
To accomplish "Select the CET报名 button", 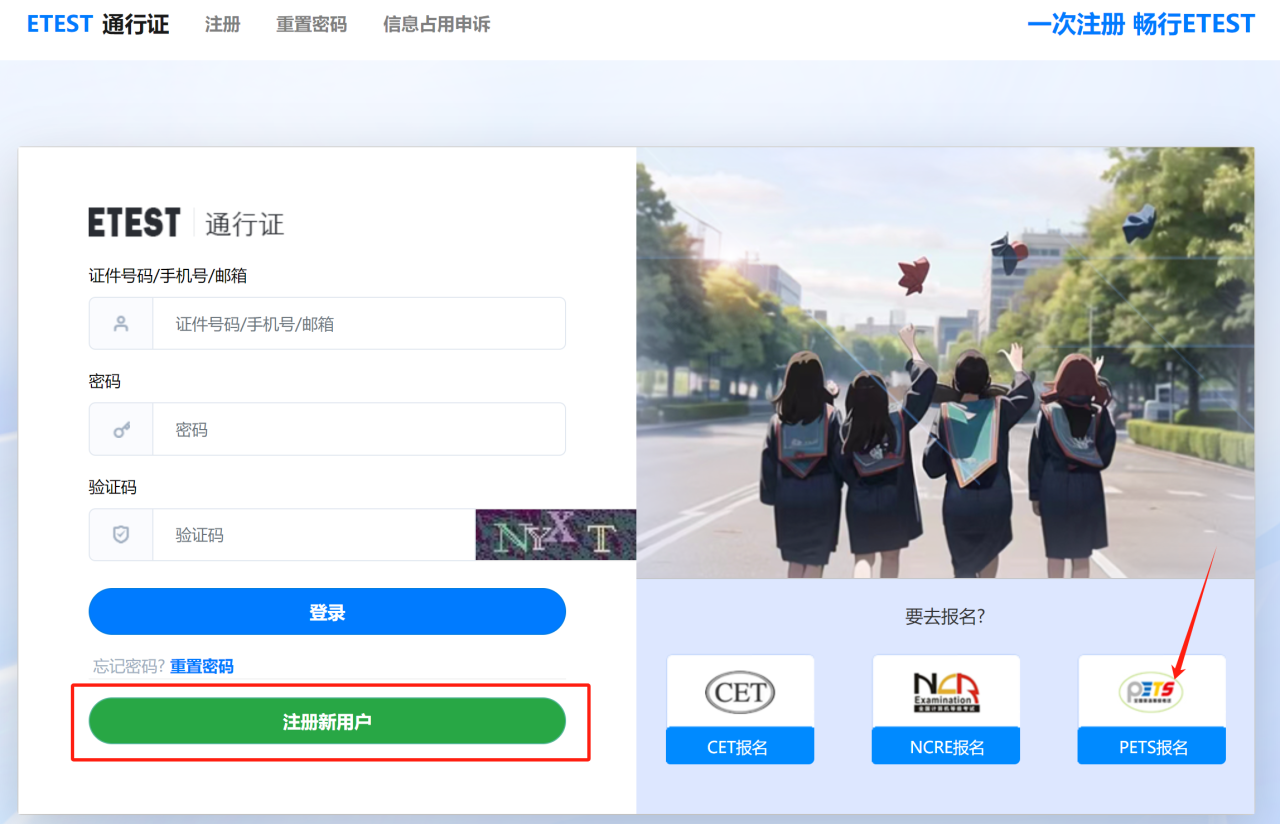I will point(740,747).
